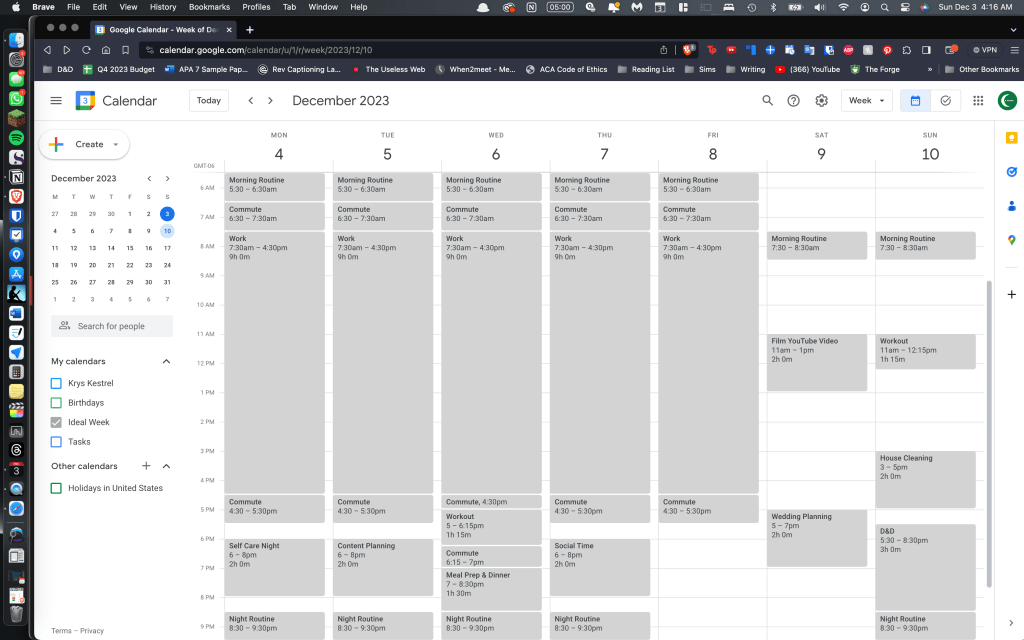Enable the Krys Kestrel calendar checkbox
The width and height of the screenshot is (1024, 640).
point(57,383)
